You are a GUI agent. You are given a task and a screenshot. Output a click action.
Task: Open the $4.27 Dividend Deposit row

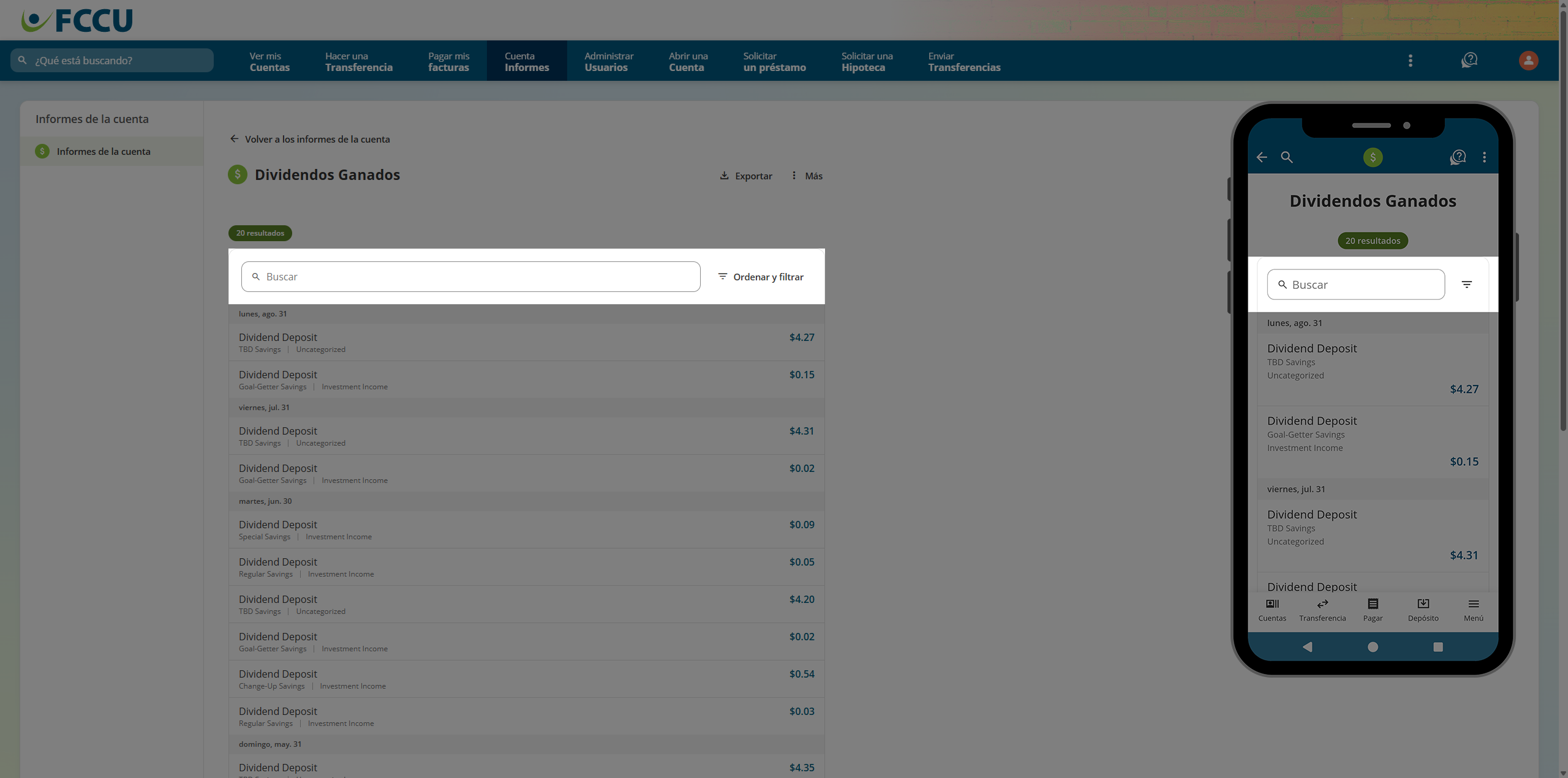click(x=526, y=342)
